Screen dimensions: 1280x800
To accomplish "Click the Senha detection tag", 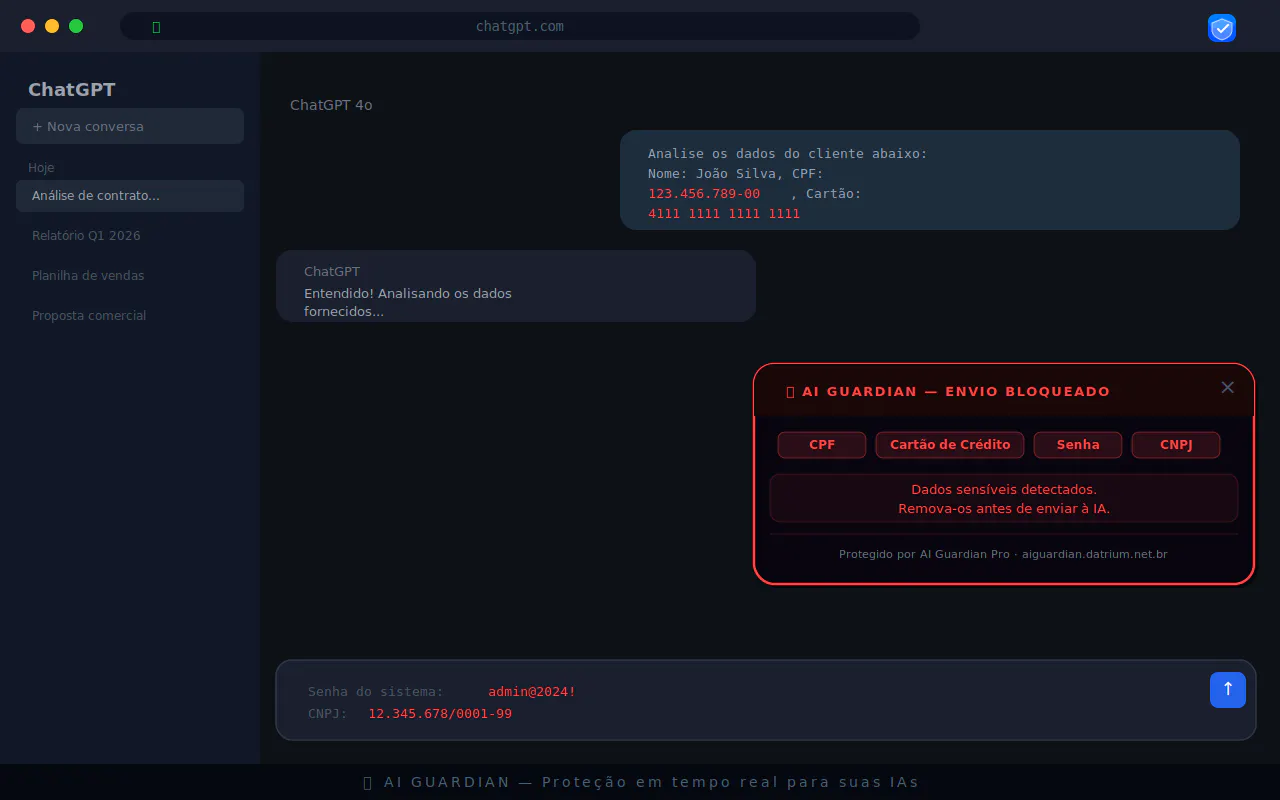I will point(1078,445).
